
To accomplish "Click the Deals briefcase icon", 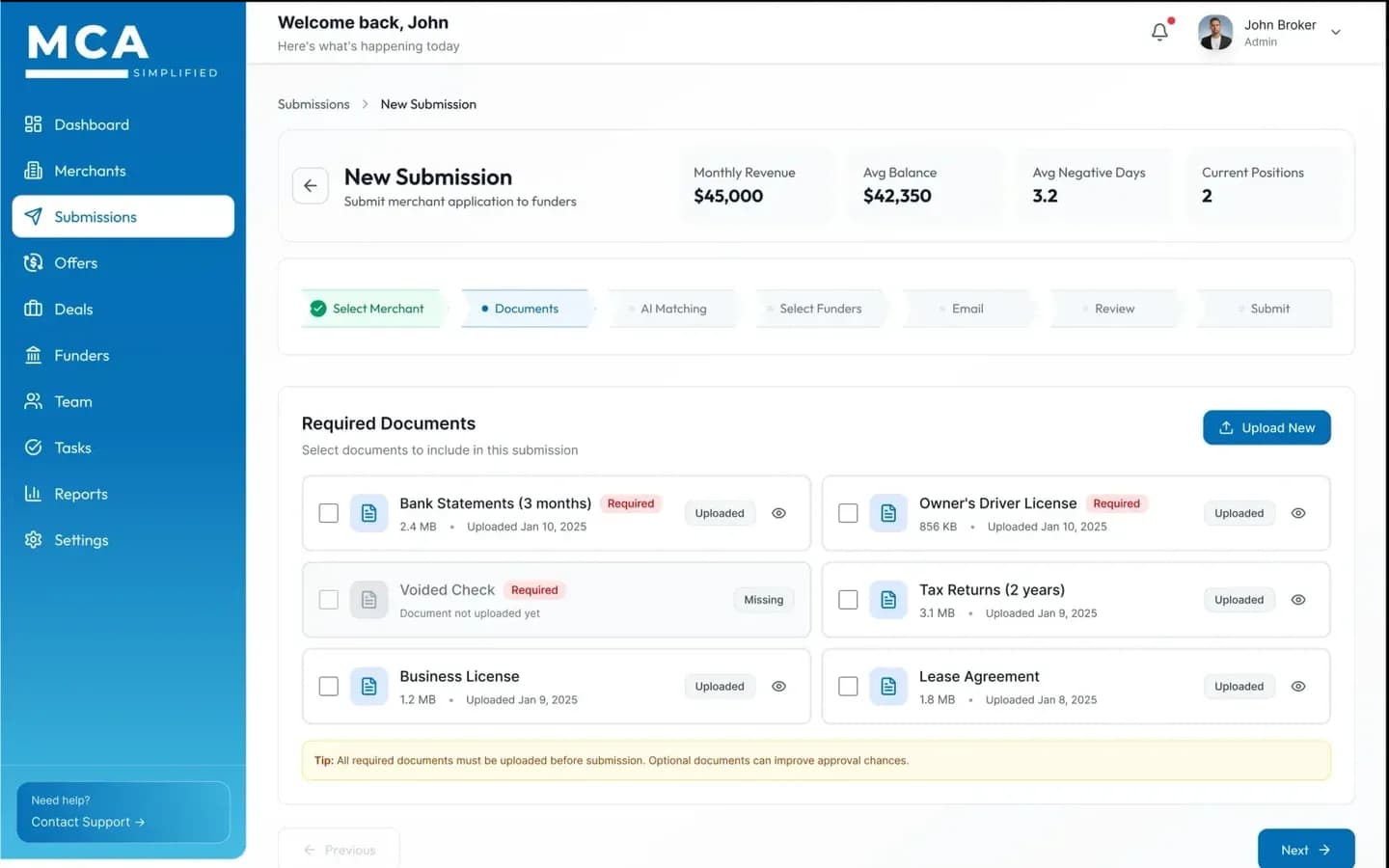I will pos(34,310).
